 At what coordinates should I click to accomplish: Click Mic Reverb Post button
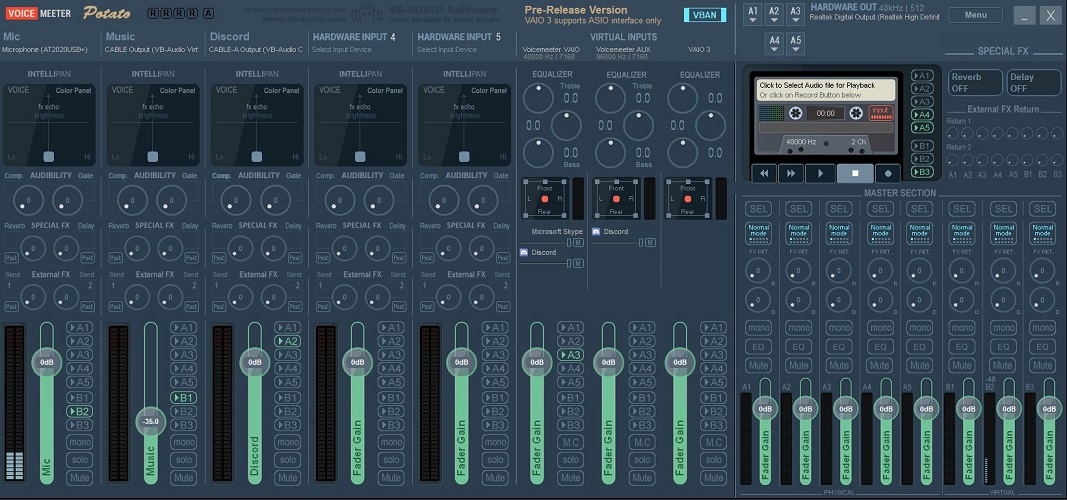click(x=11, y=258)
